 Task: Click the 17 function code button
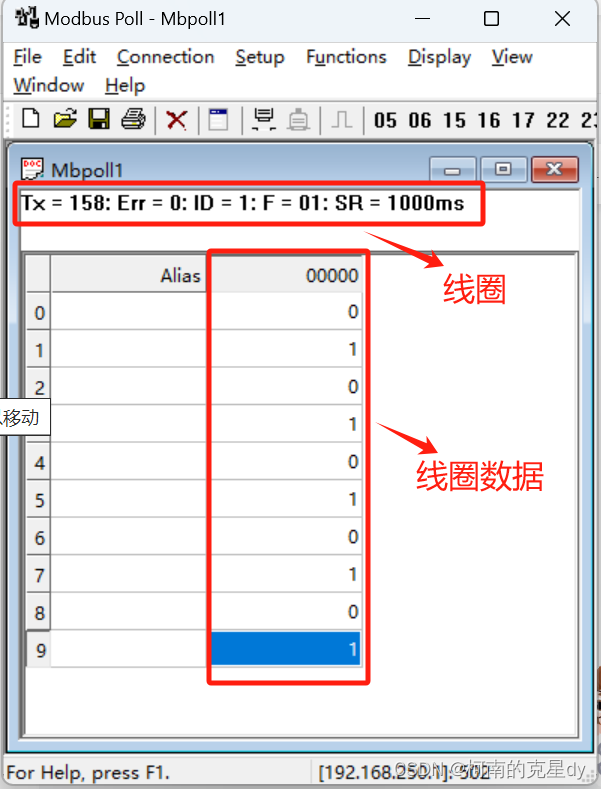pyautogui.click(x=523, y=120)
